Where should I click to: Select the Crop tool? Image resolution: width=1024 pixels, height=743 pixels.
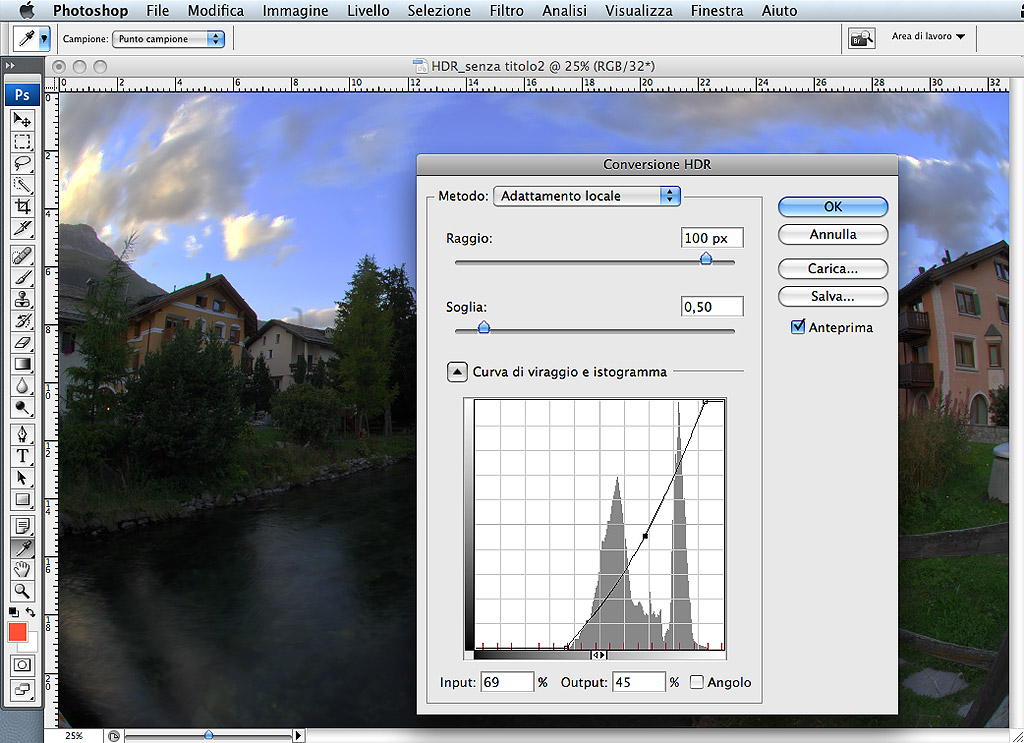click(22, 207)
